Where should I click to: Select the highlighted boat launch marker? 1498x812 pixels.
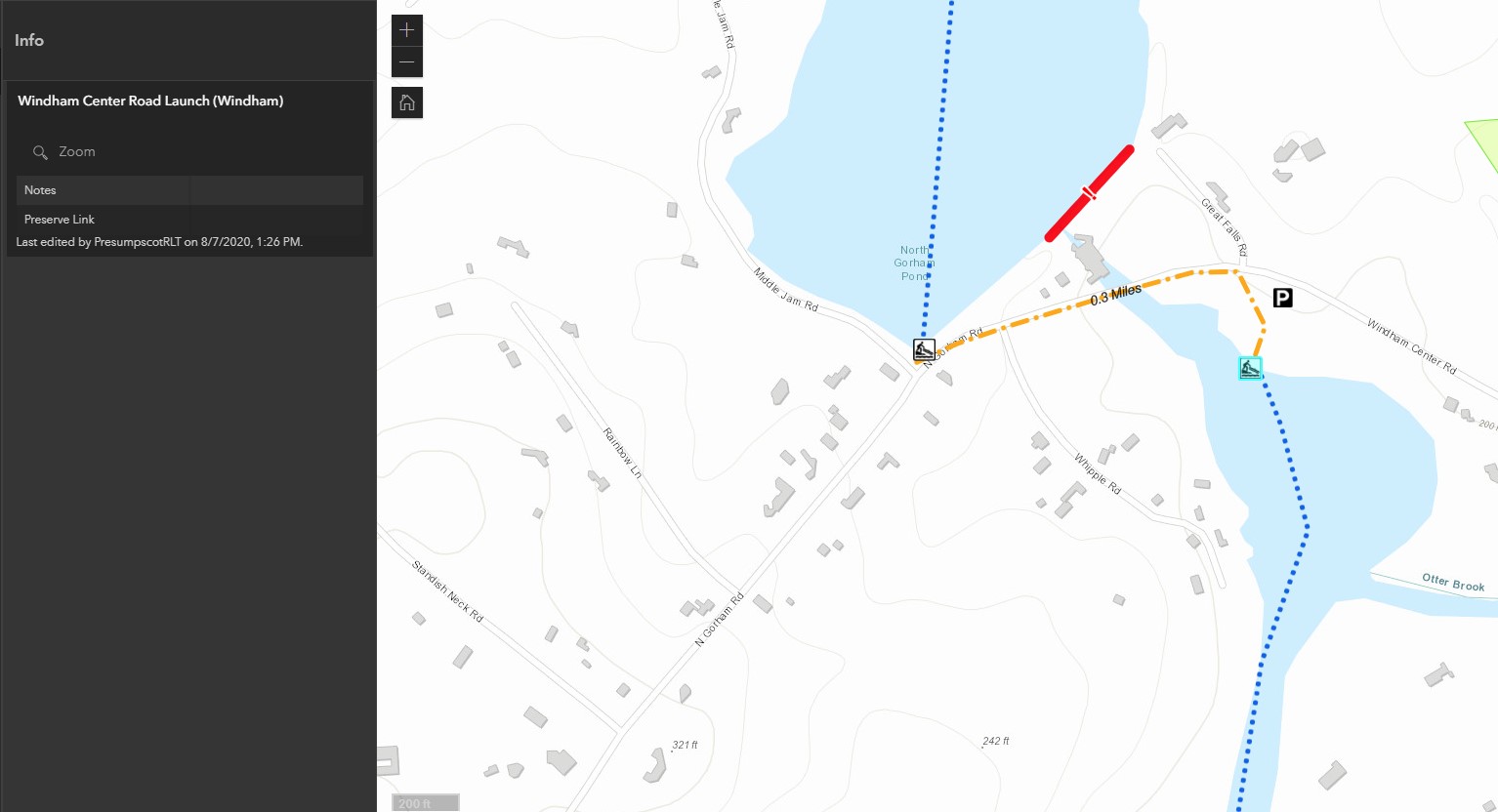pos(1250,368)
